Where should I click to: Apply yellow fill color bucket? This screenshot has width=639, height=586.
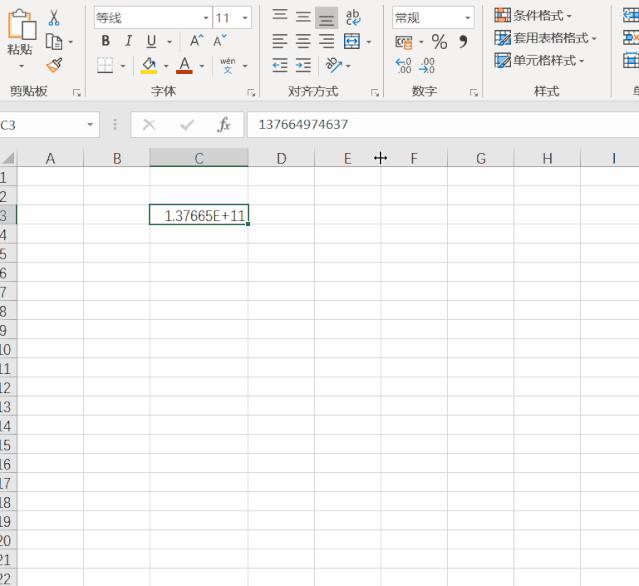[x=149, y=65]
